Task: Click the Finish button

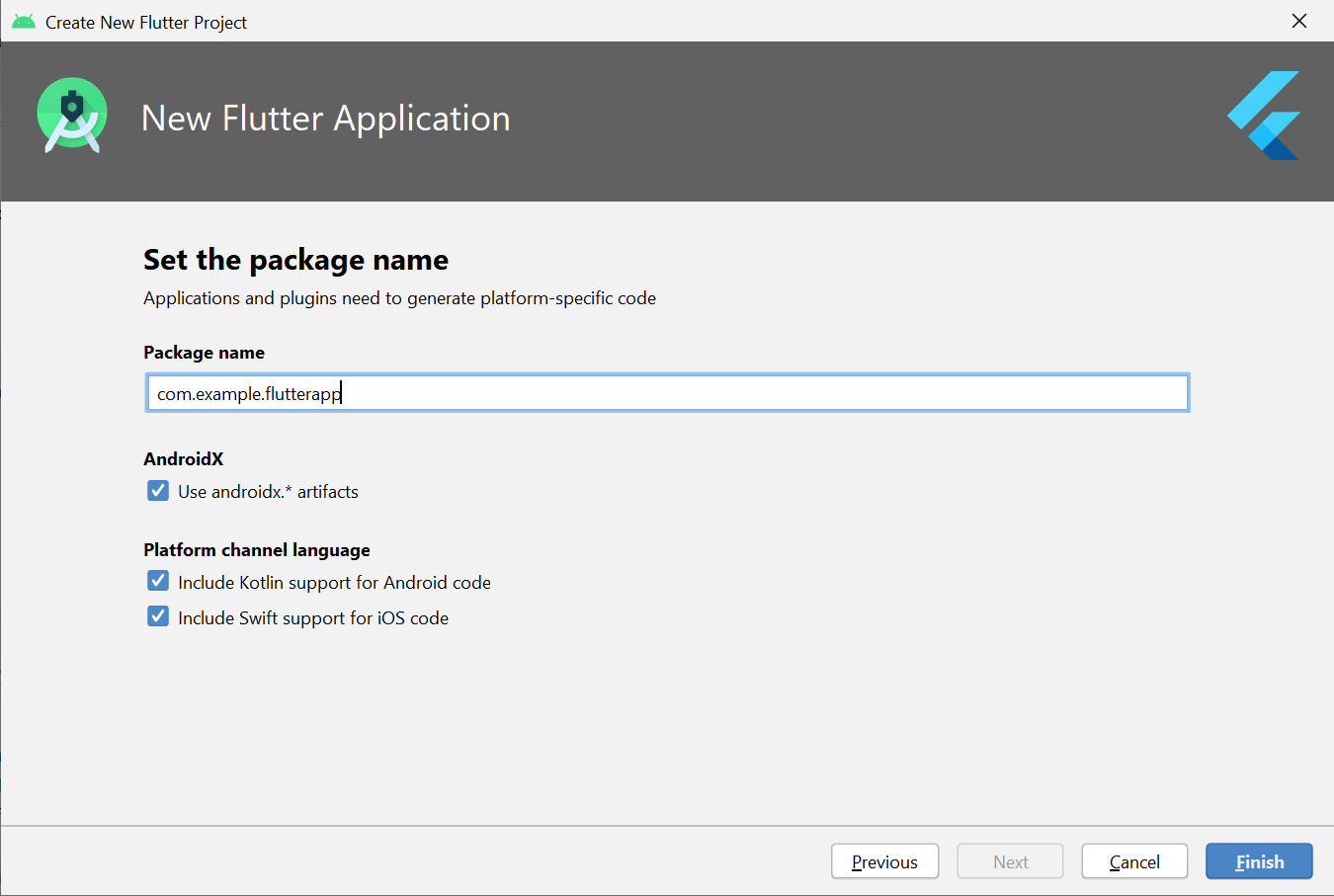Action: click(1259, 860)
